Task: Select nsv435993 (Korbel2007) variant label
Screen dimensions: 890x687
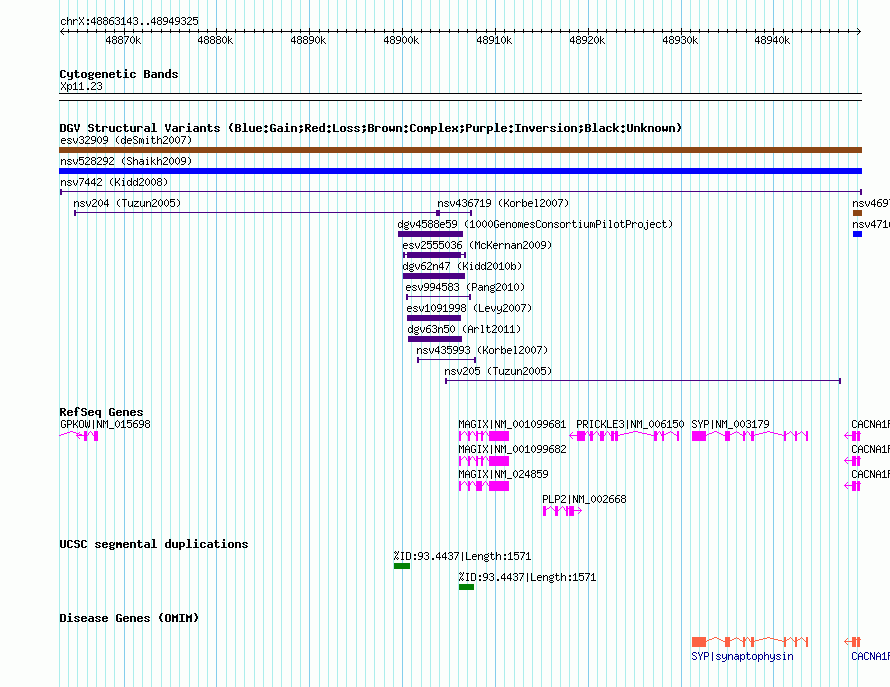Action: pos(482,350)
